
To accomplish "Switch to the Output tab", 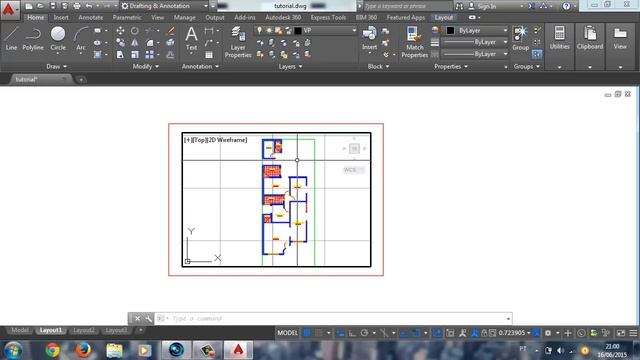I will tap(215, 18).
